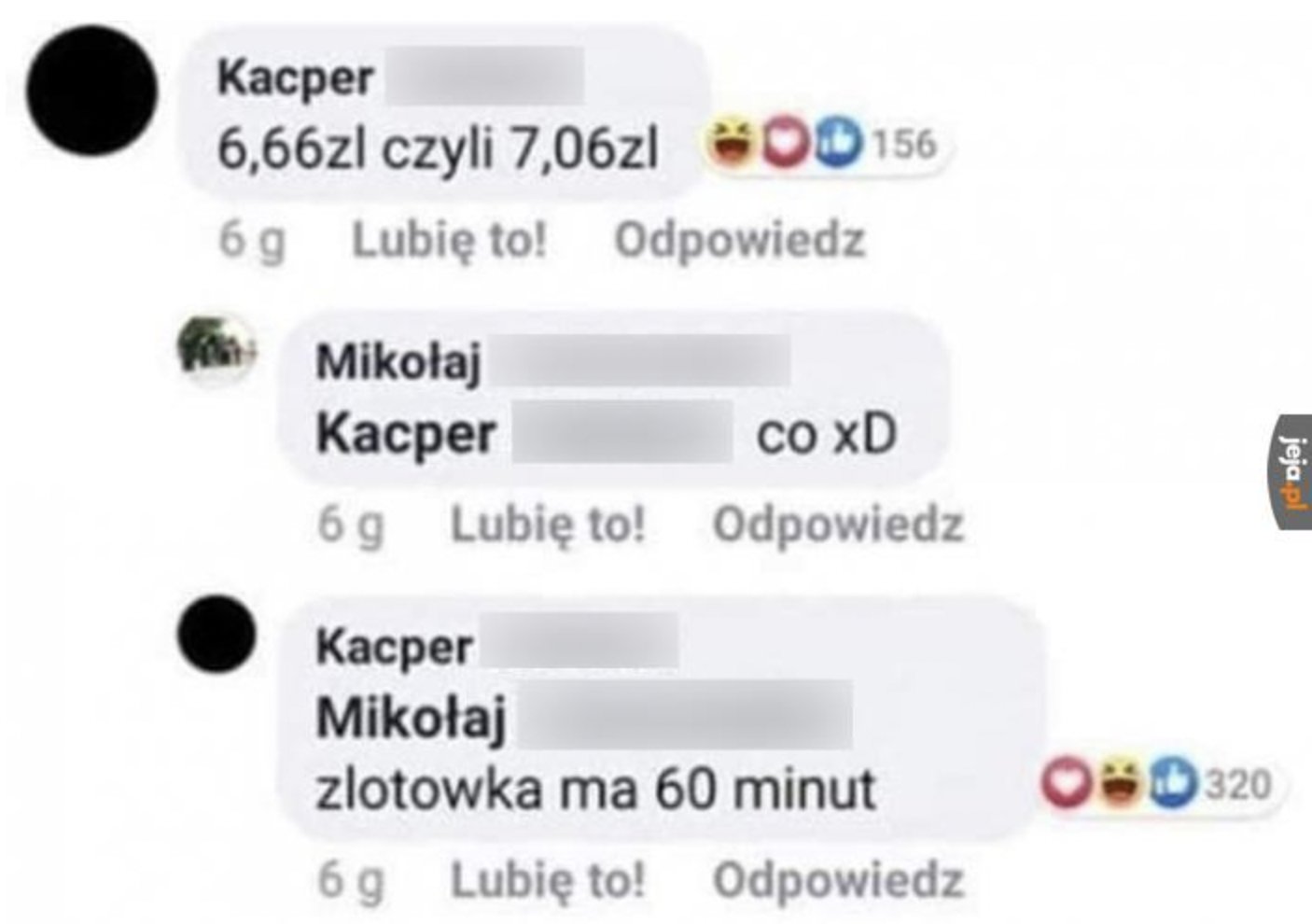Click the tagged name Kacper in Mikołaj's reply
1312x924 pixels.
click(x=405, y=434)
